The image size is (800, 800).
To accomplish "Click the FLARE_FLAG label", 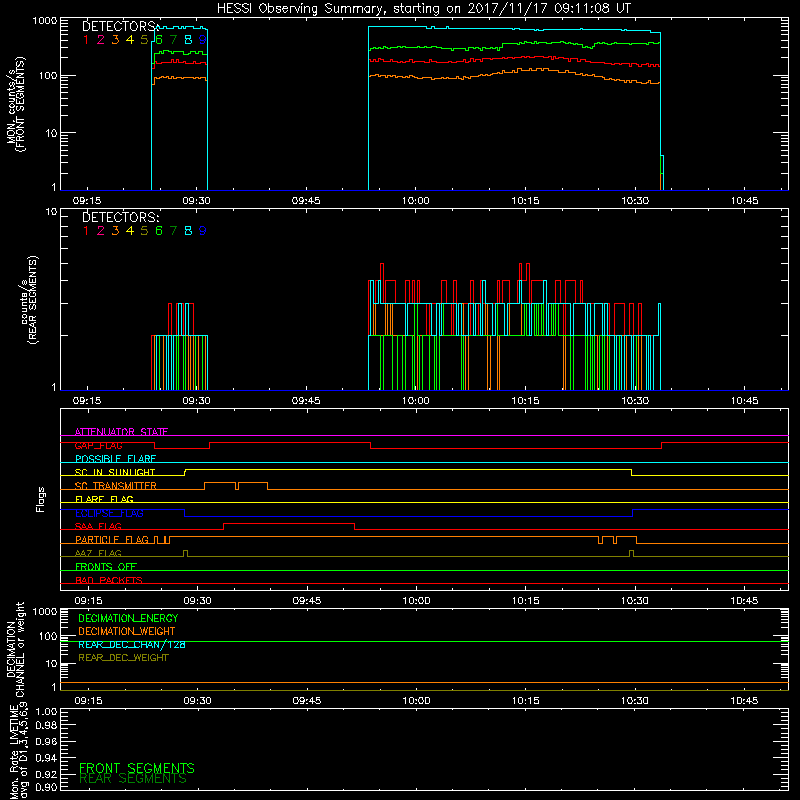I will click(104, 499).
